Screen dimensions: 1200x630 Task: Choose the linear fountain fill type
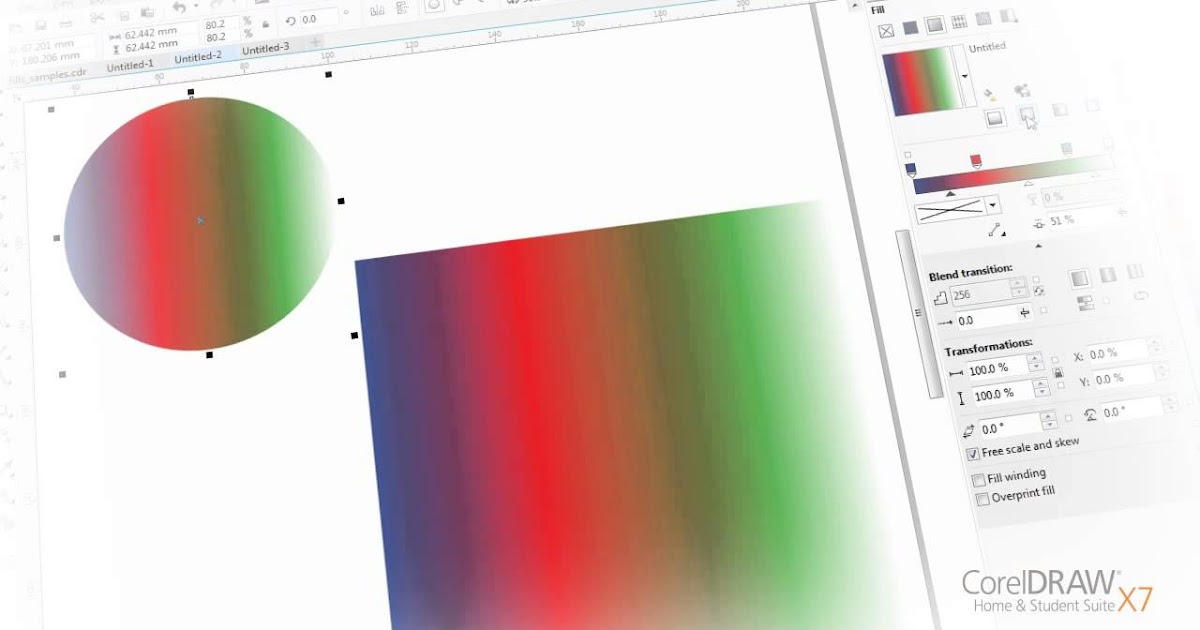pyautogui.click(x=995, y=119)
